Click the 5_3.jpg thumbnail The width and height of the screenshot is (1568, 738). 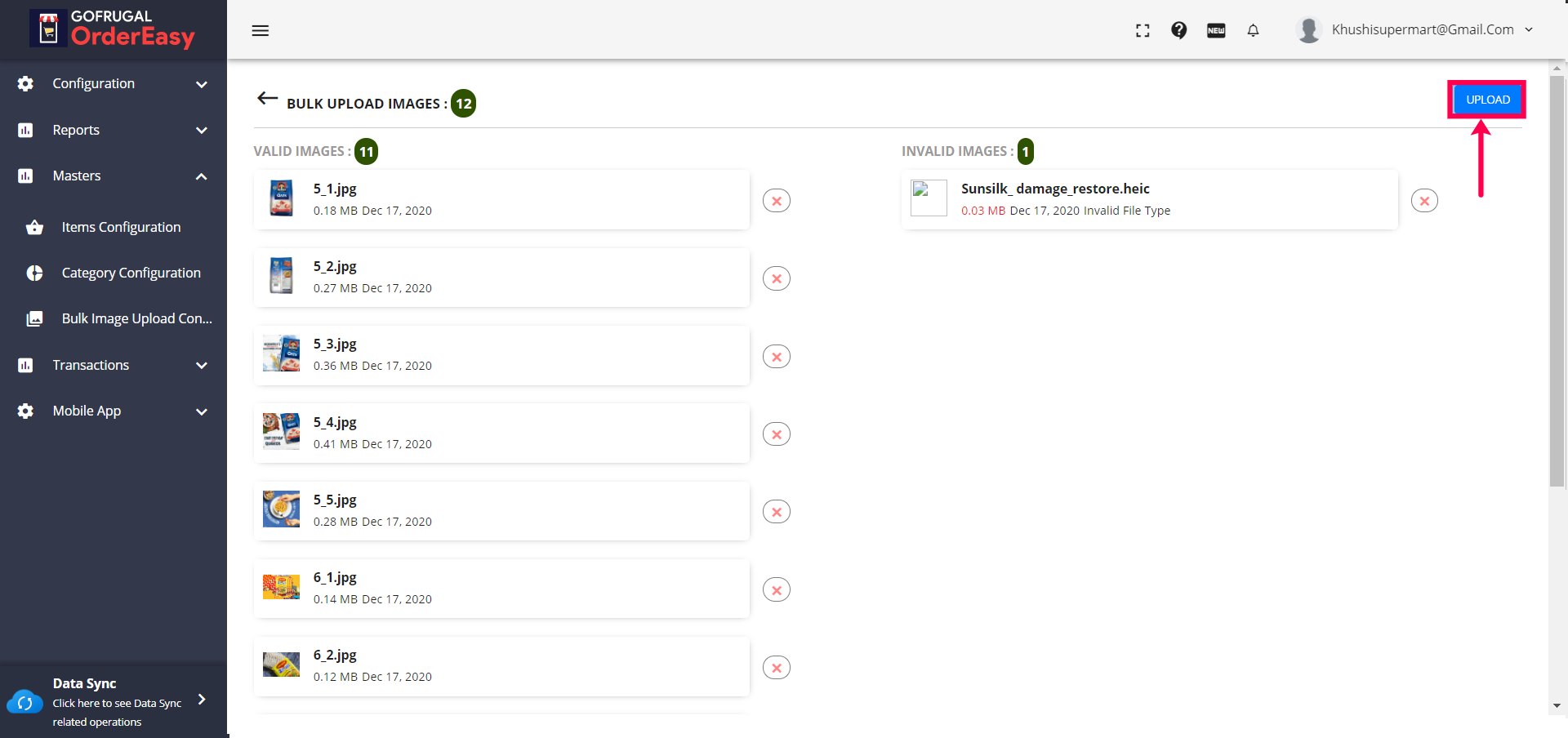pos(282,353)
